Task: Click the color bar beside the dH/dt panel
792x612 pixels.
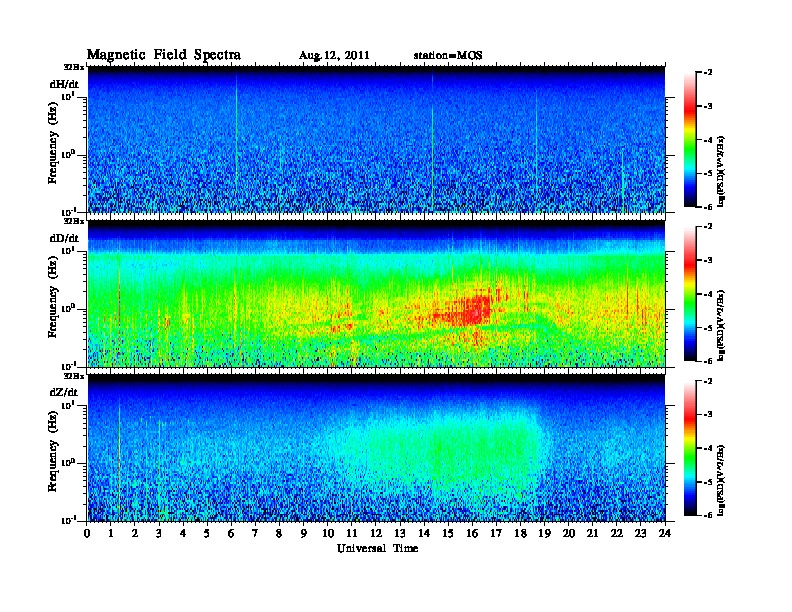Action: point(690,139)
